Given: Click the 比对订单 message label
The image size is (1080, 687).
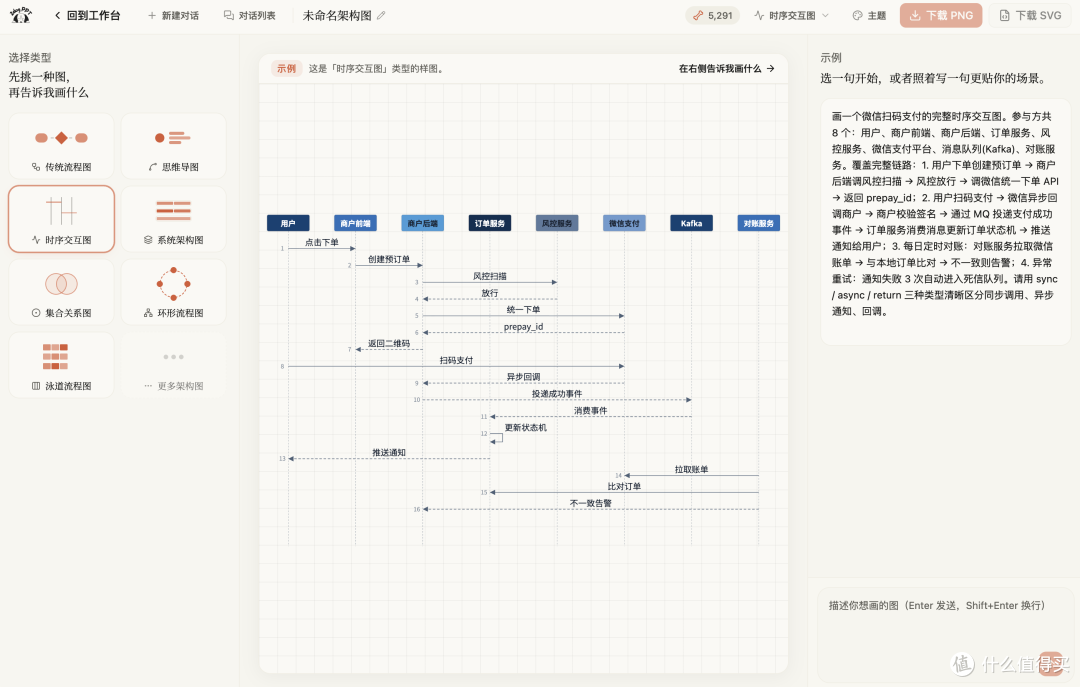Looking at the screenshot, I should click(x=624, y=486).
